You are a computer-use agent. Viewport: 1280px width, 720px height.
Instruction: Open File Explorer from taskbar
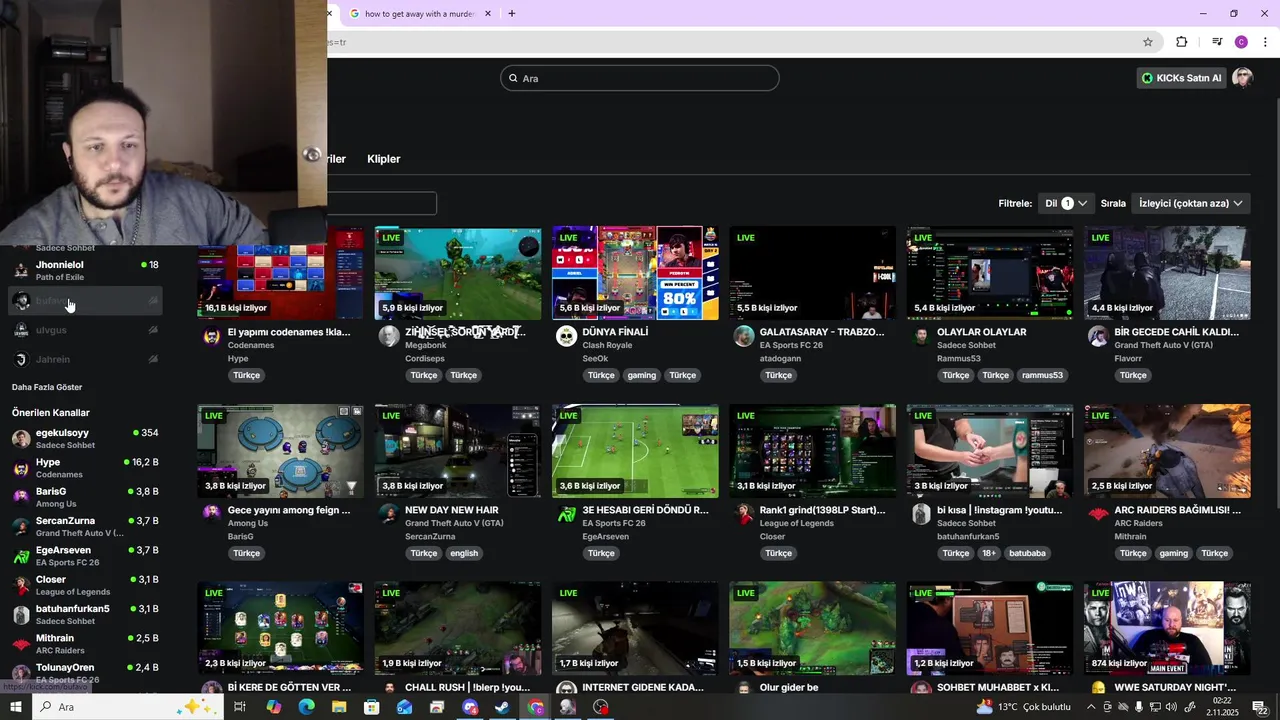tap(339, 707)
